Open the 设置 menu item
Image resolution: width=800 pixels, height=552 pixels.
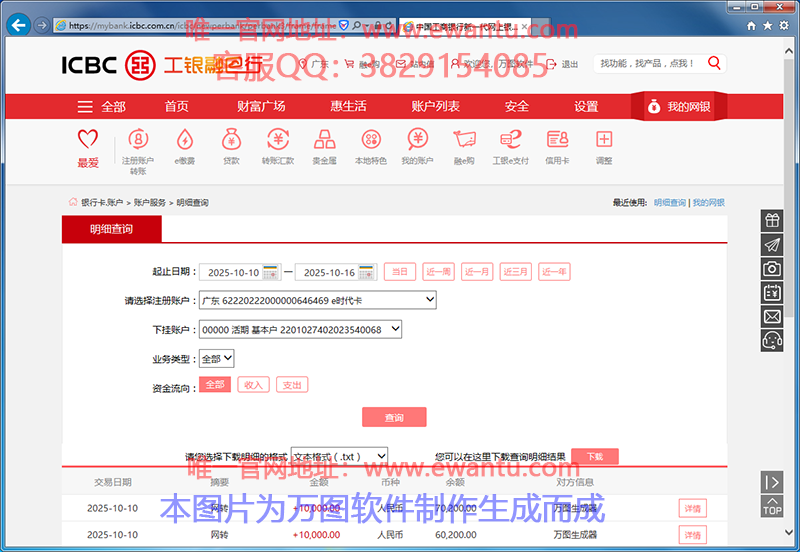point(586,106)
